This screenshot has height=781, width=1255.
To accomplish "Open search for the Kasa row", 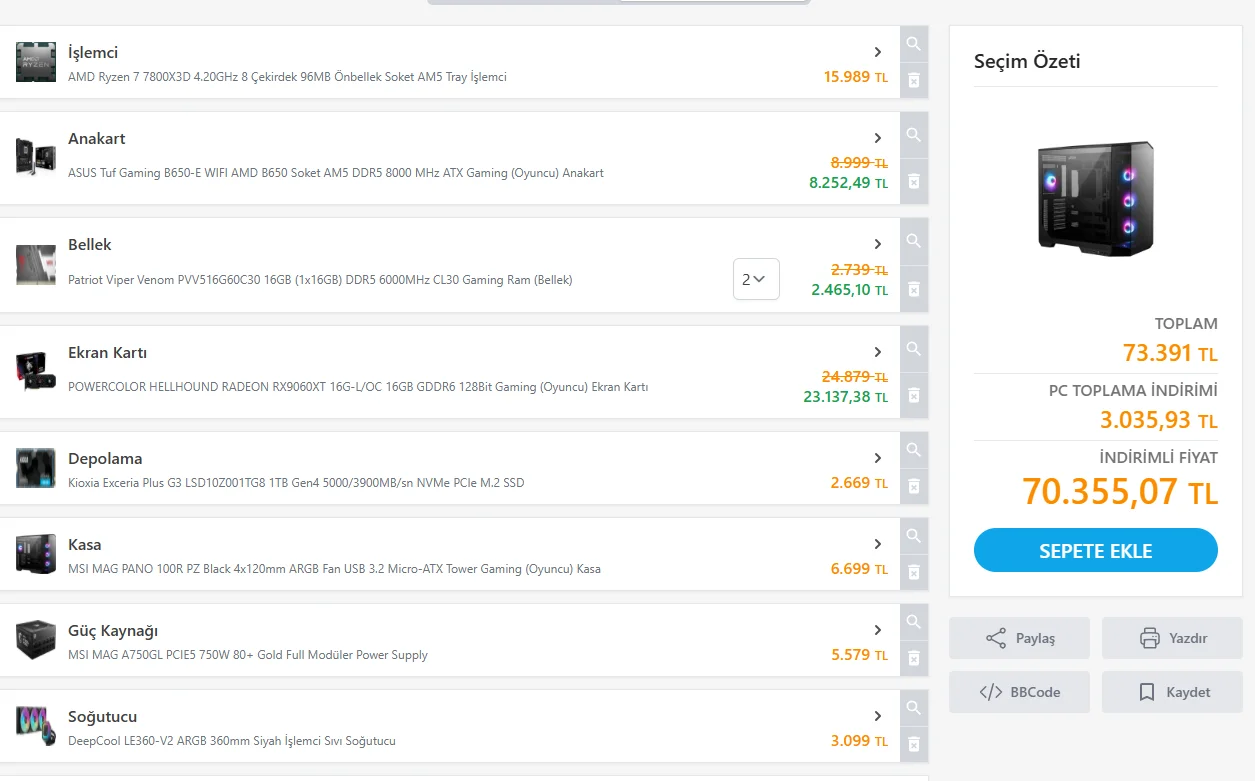I will point(914,536).
